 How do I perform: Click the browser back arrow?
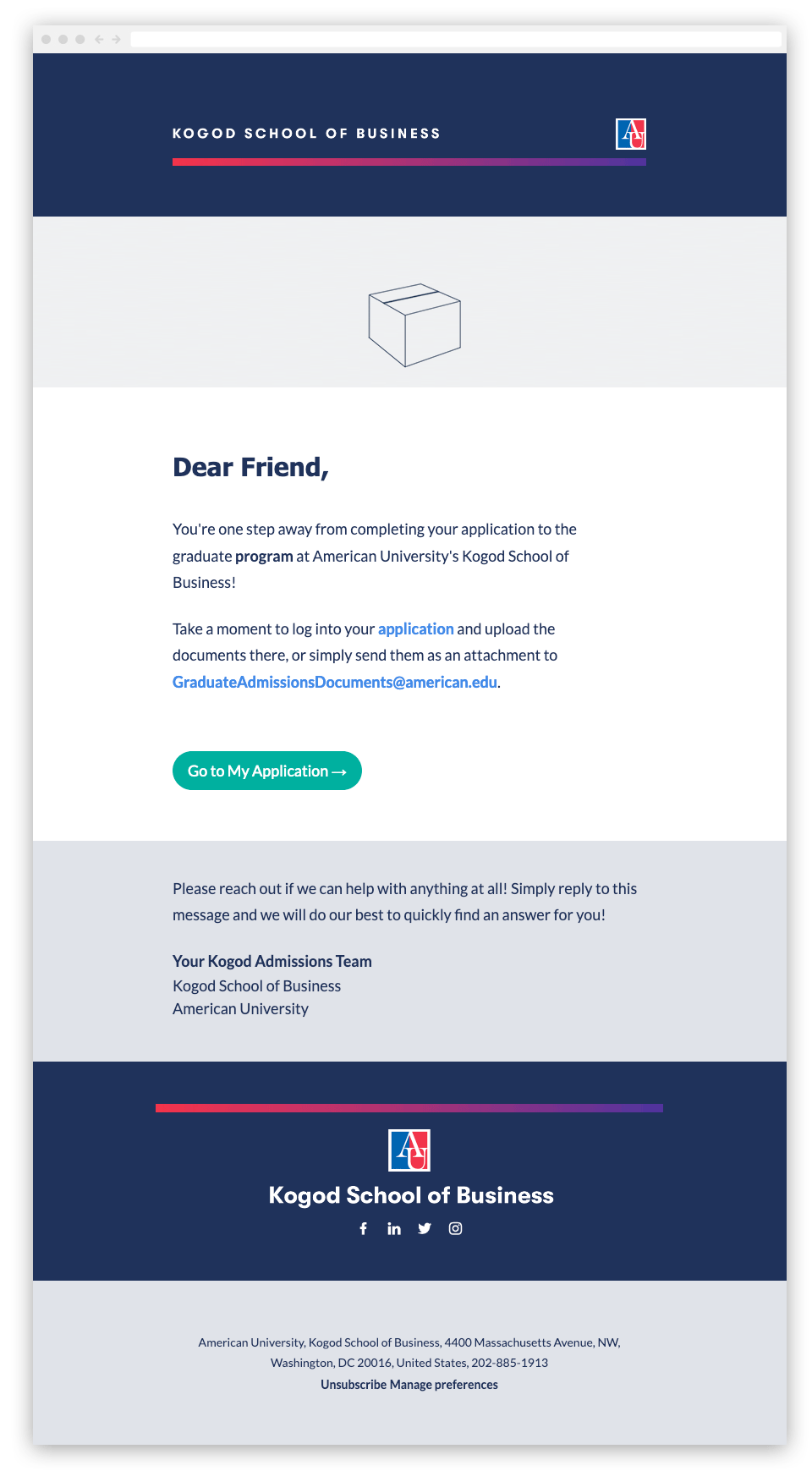point(99,39)
